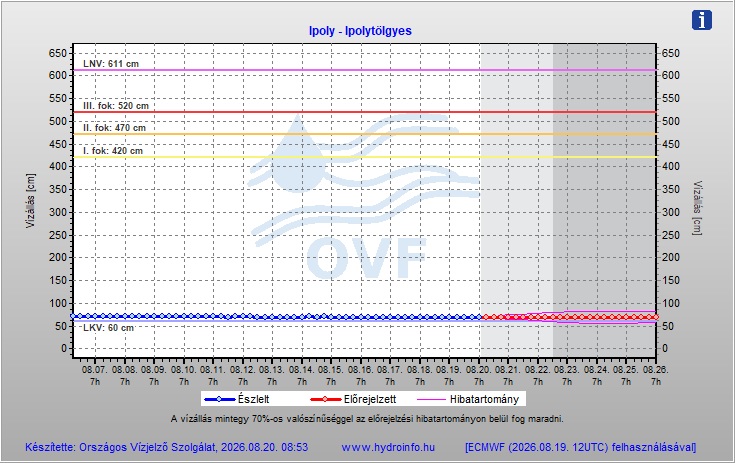Click the 0 value on left axis
Viewport: 735px width, 463px height.
pyautogui.click(x=64, y=349)
